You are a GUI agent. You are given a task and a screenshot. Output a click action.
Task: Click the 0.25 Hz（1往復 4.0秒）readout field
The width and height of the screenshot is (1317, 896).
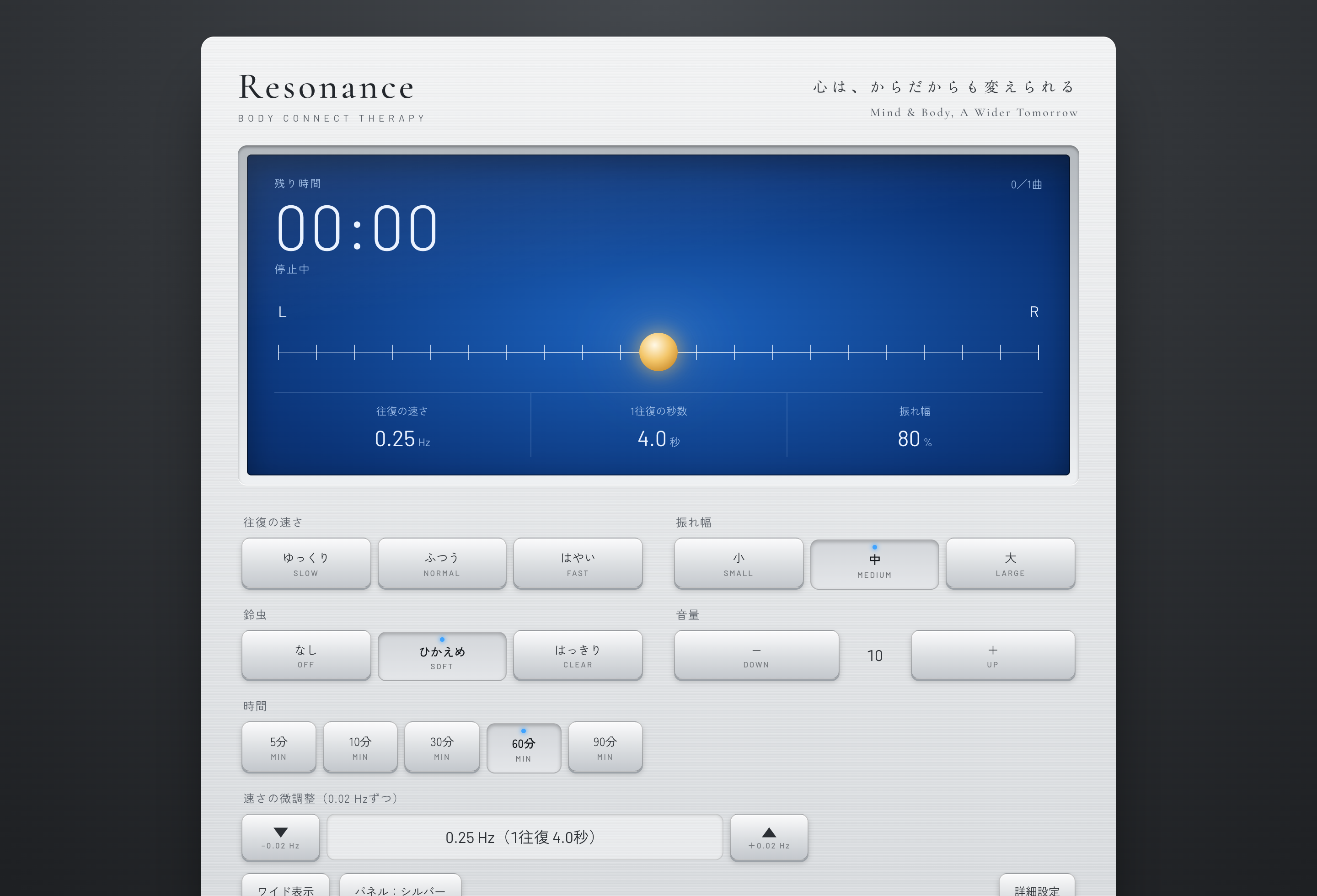[x=525, y=837]
